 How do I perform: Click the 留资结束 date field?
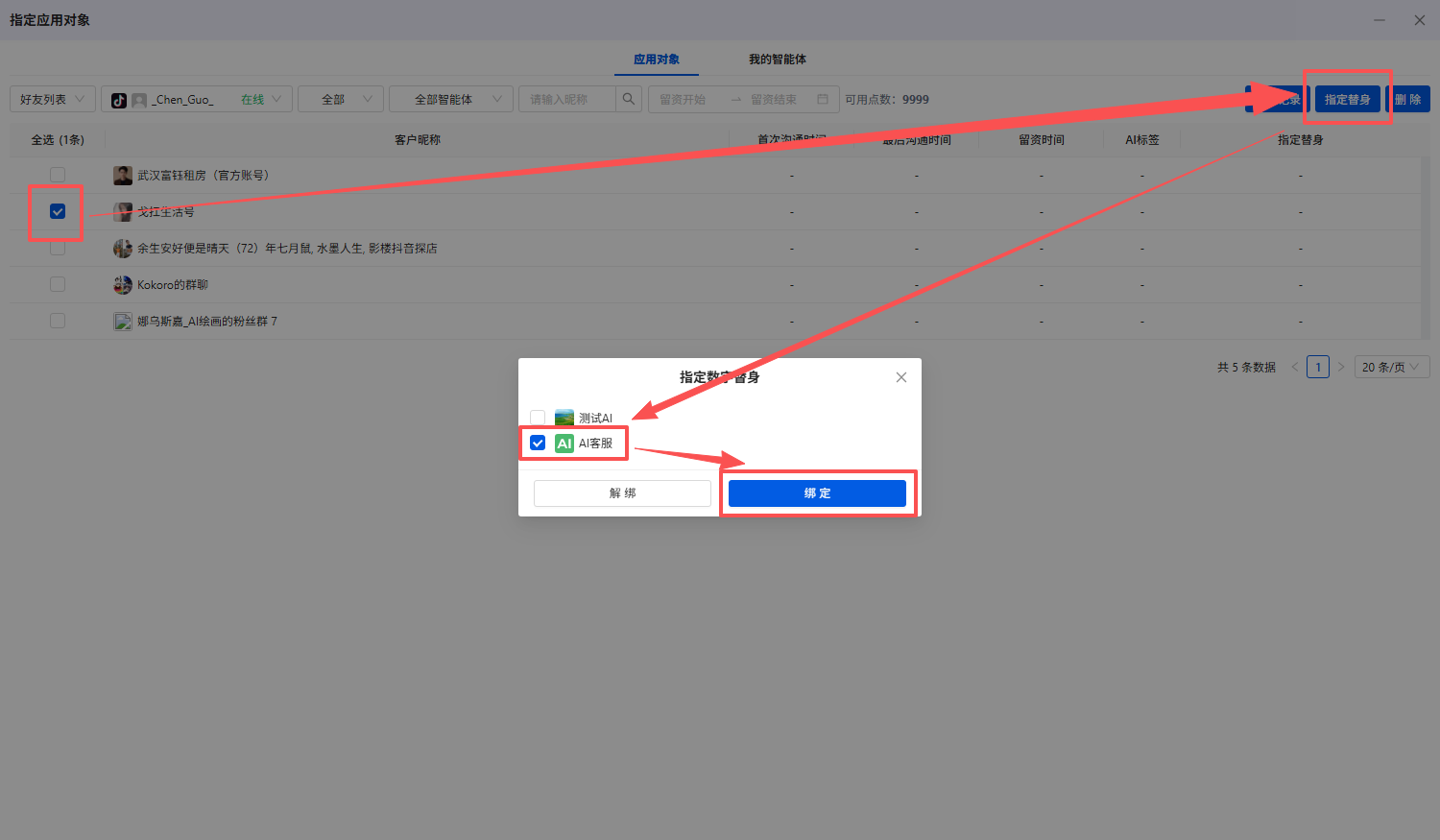click(x=774, y=99)
